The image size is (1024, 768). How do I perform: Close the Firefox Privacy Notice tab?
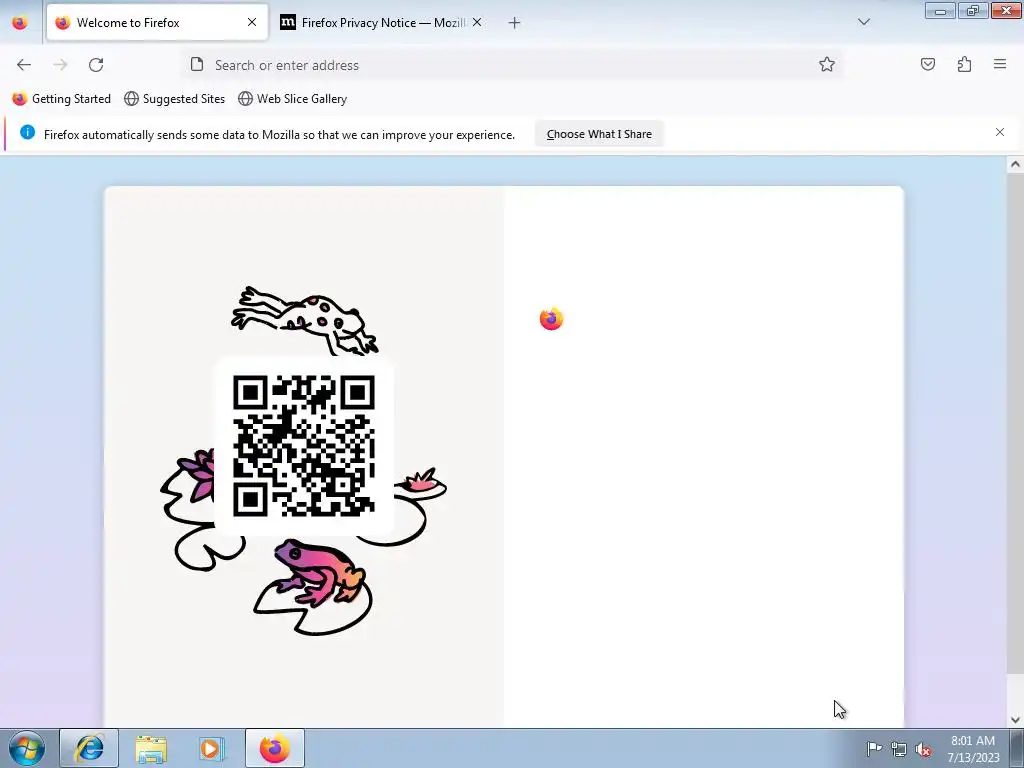[477, 22]
